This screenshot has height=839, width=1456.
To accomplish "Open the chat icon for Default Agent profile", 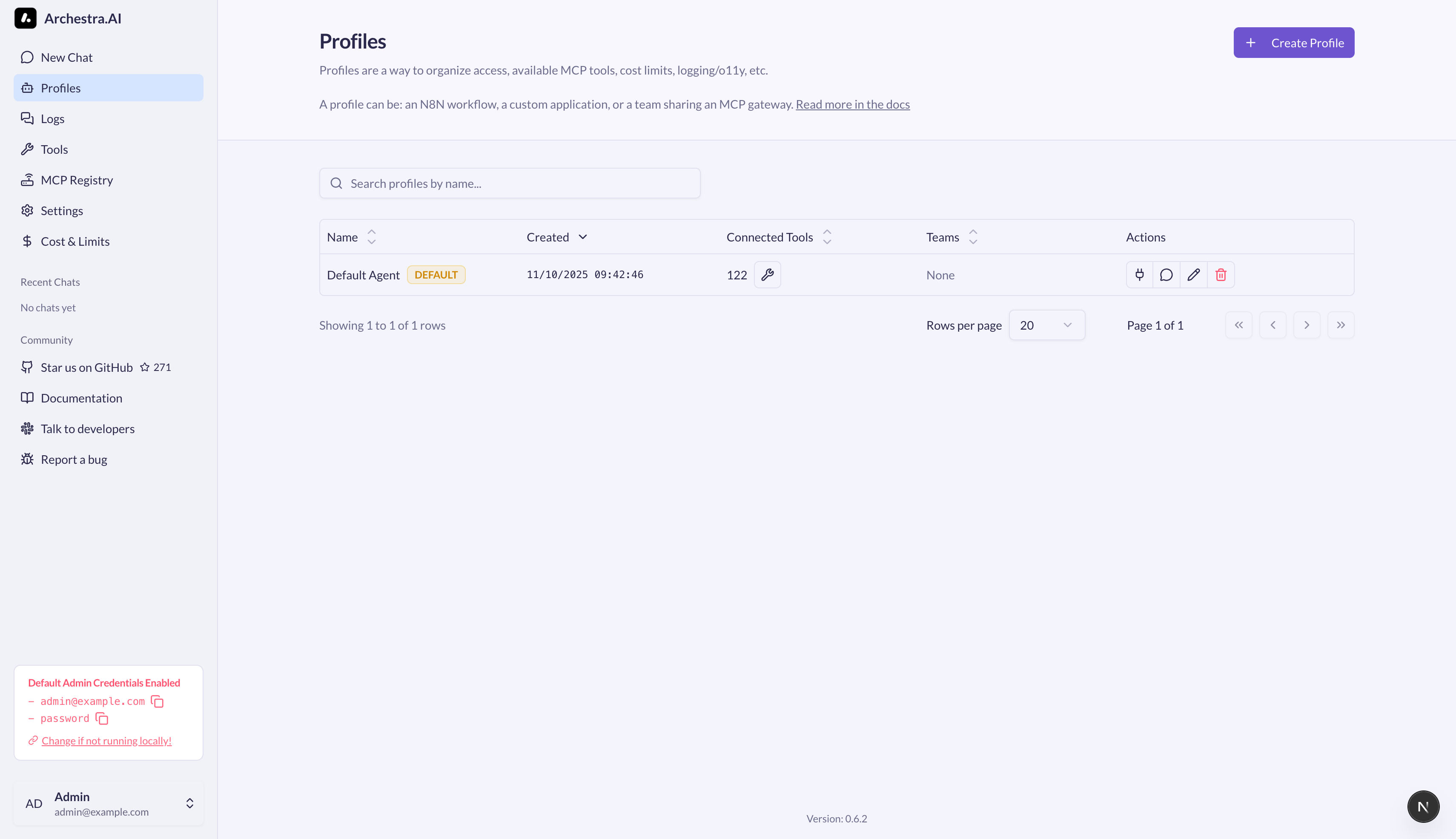I will [x=1167, y=275].
